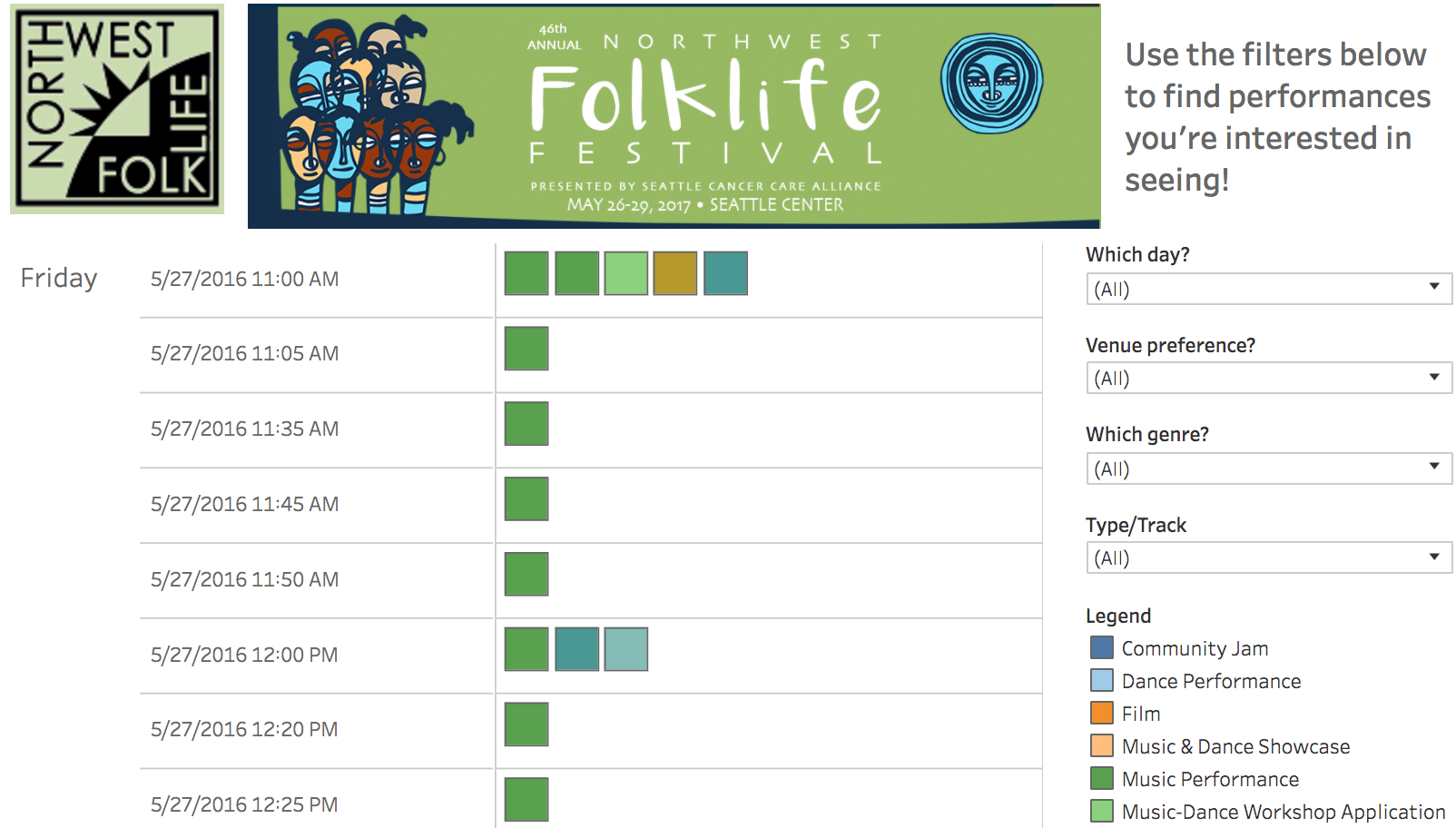
Task: Click the Film orange legend swatch
Action: [1102, 713]
